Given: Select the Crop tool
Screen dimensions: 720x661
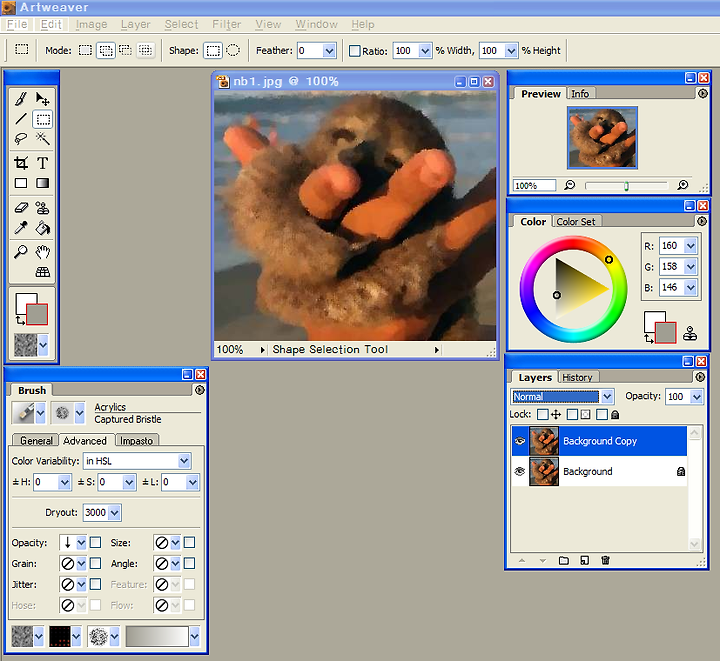Looking at the screenshot, I should [x=21, y=163].
